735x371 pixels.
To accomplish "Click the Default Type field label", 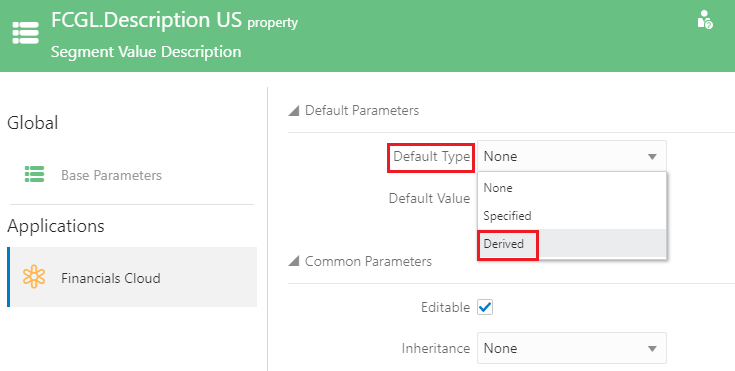I will [431, 156].
